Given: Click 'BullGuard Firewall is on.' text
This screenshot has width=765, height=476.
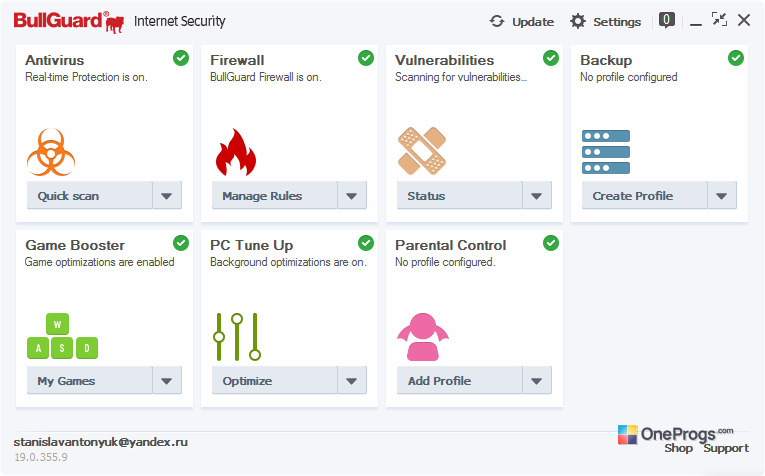Looking at the screenshot, I should 266,77.
